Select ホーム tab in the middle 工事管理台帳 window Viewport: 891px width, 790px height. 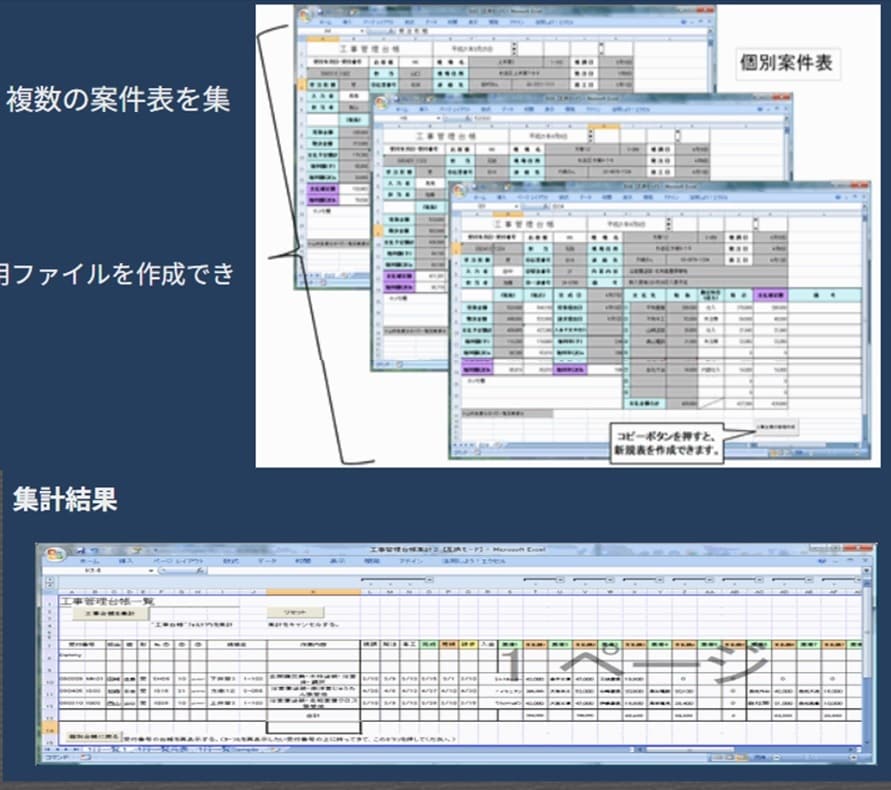pos(401,109)
